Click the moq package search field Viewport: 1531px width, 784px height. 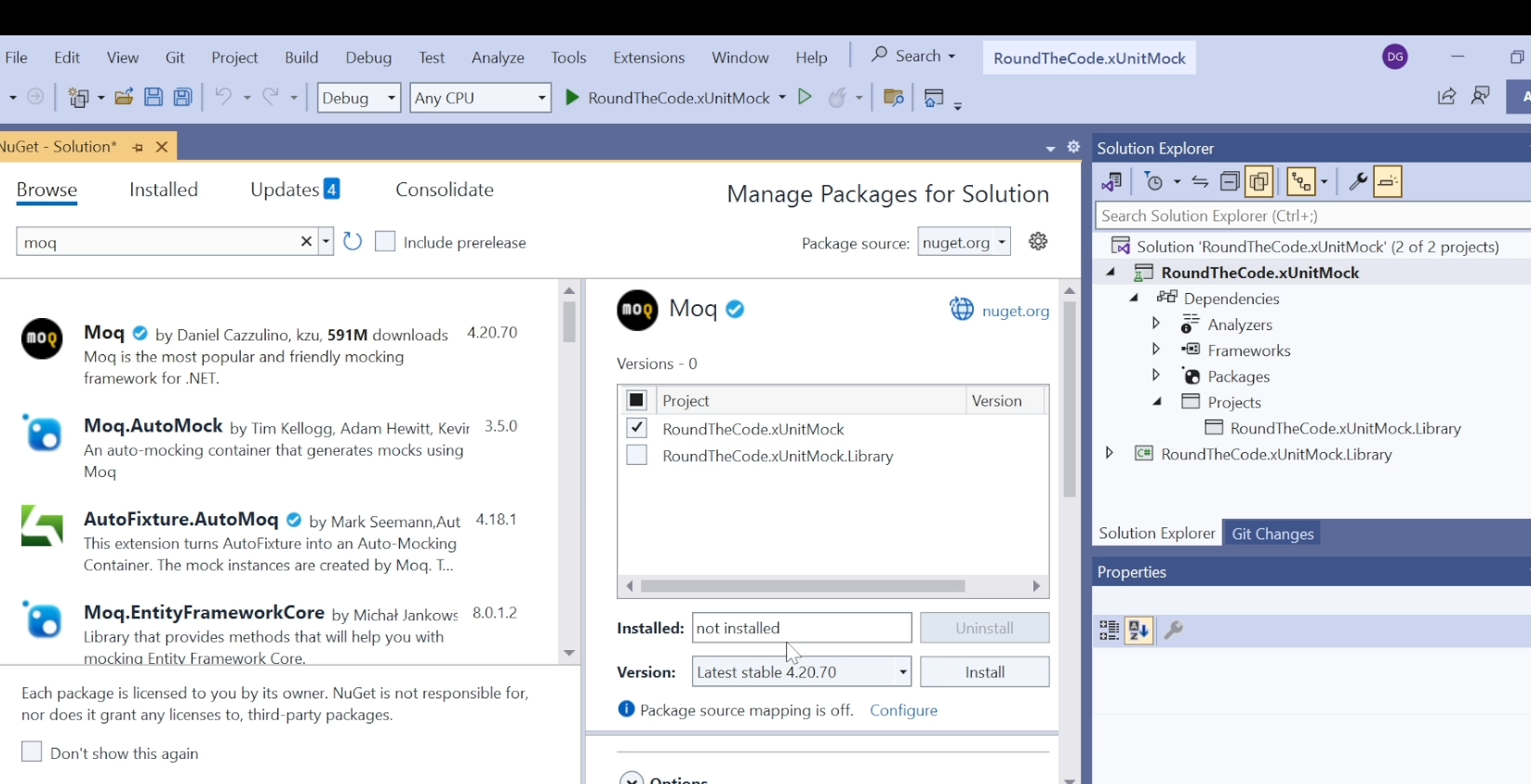tap(158, 242)
